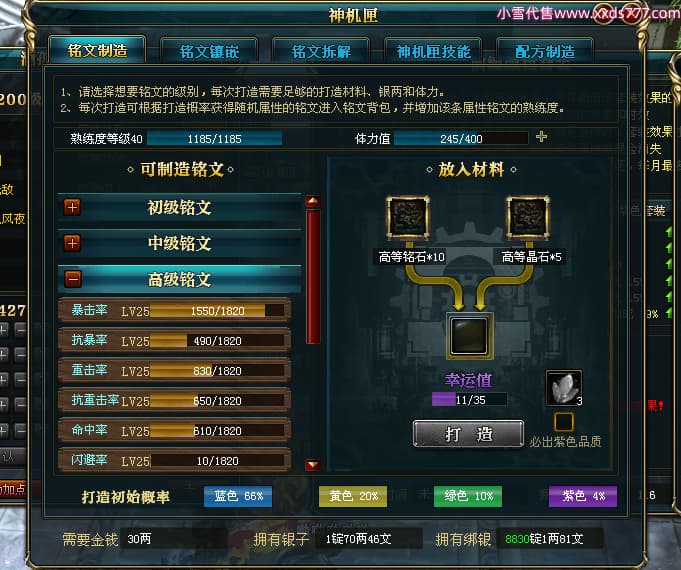This screenshot has height=570, width=681.
Task: Click the 打造 forge button
Action: [468, 434]
